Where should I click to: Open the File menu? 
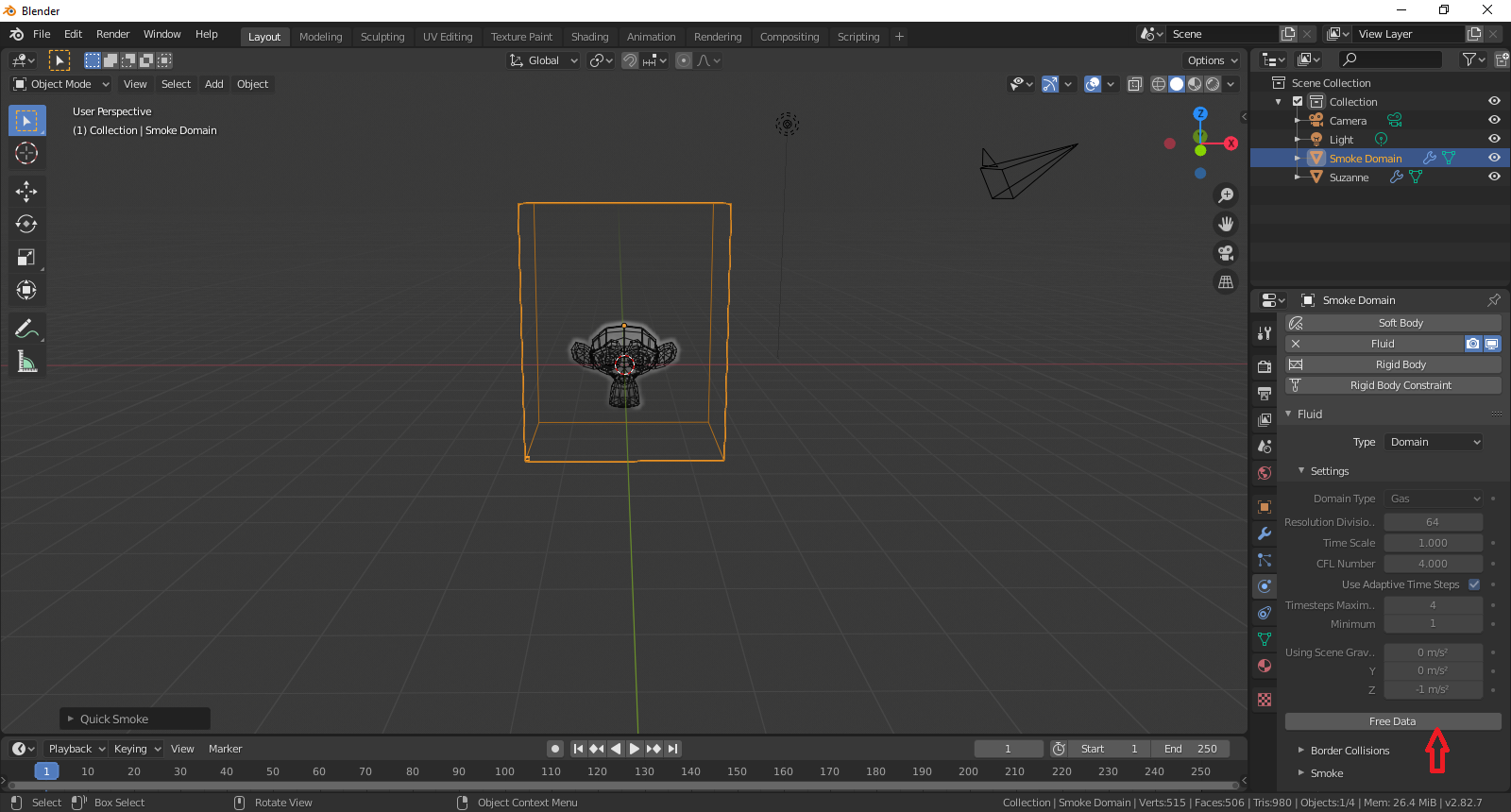(x=42, y=34)
